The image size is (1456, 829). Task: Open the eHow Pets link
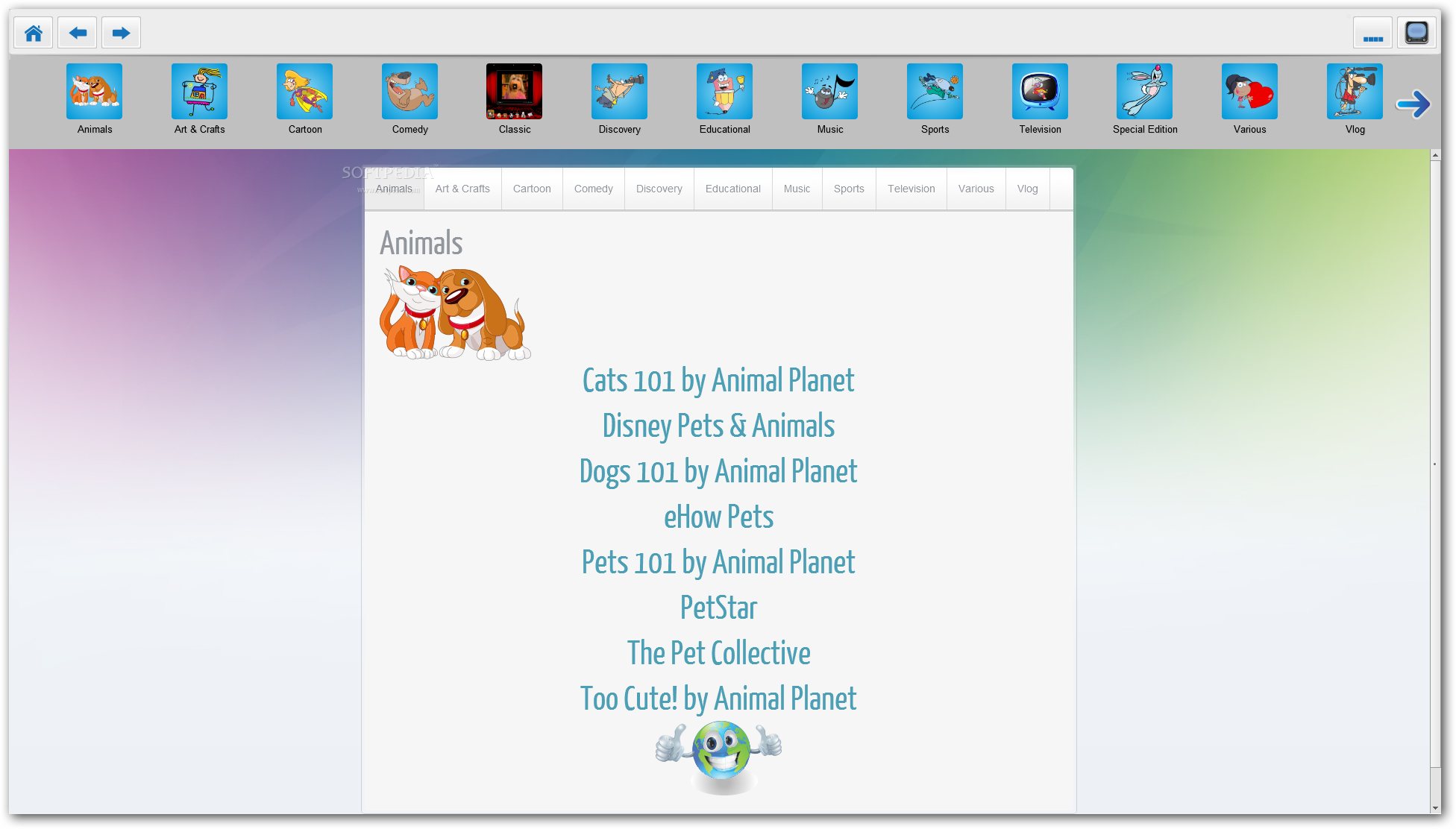718,517
